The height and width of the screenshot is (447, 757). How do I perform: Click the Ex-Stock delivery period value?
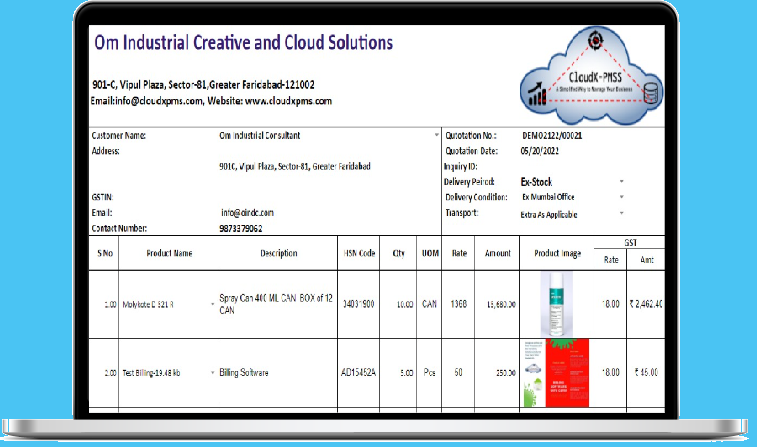coord(536,182)
